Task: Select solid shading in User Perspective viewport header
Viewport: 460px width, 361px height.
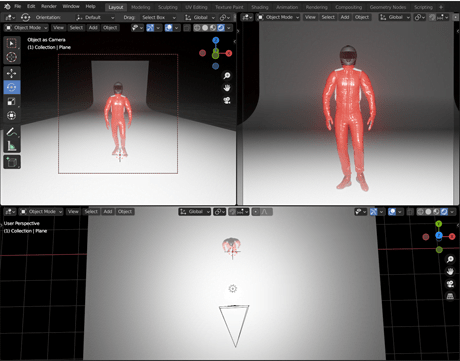Action: point(428,212)
